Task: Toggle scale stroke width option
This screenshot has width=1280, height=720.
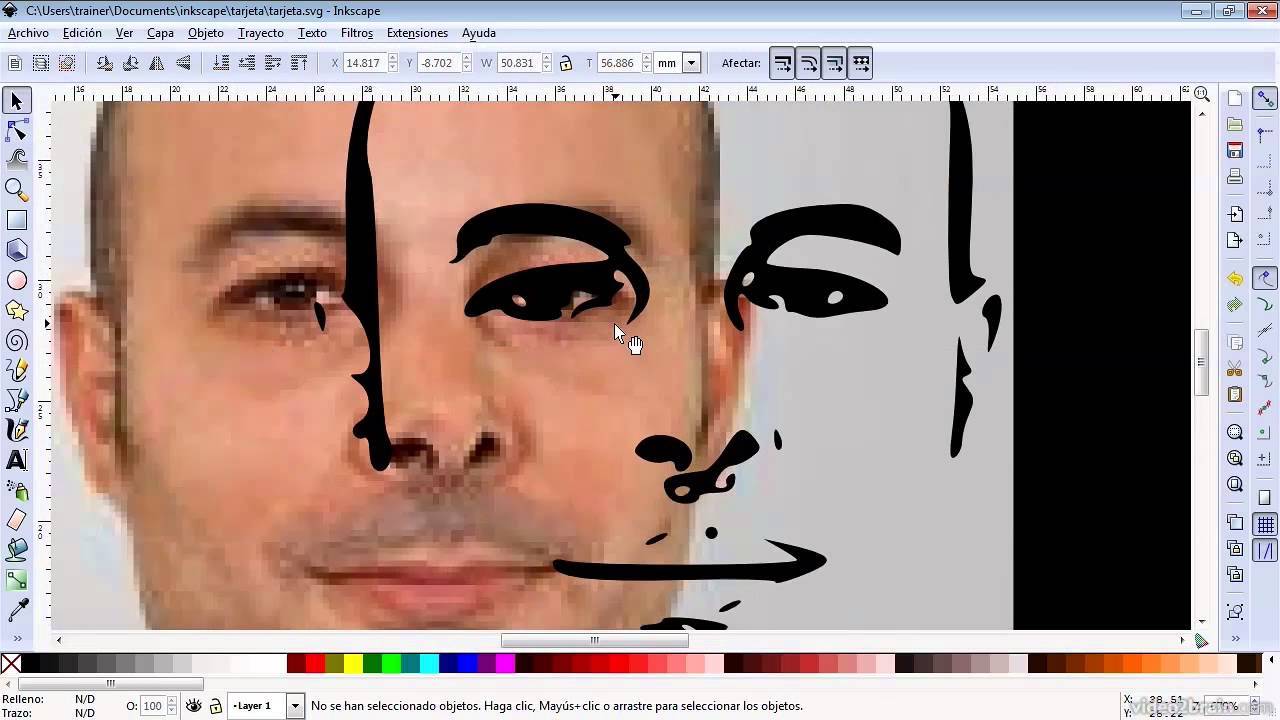Action: point(783,63)
